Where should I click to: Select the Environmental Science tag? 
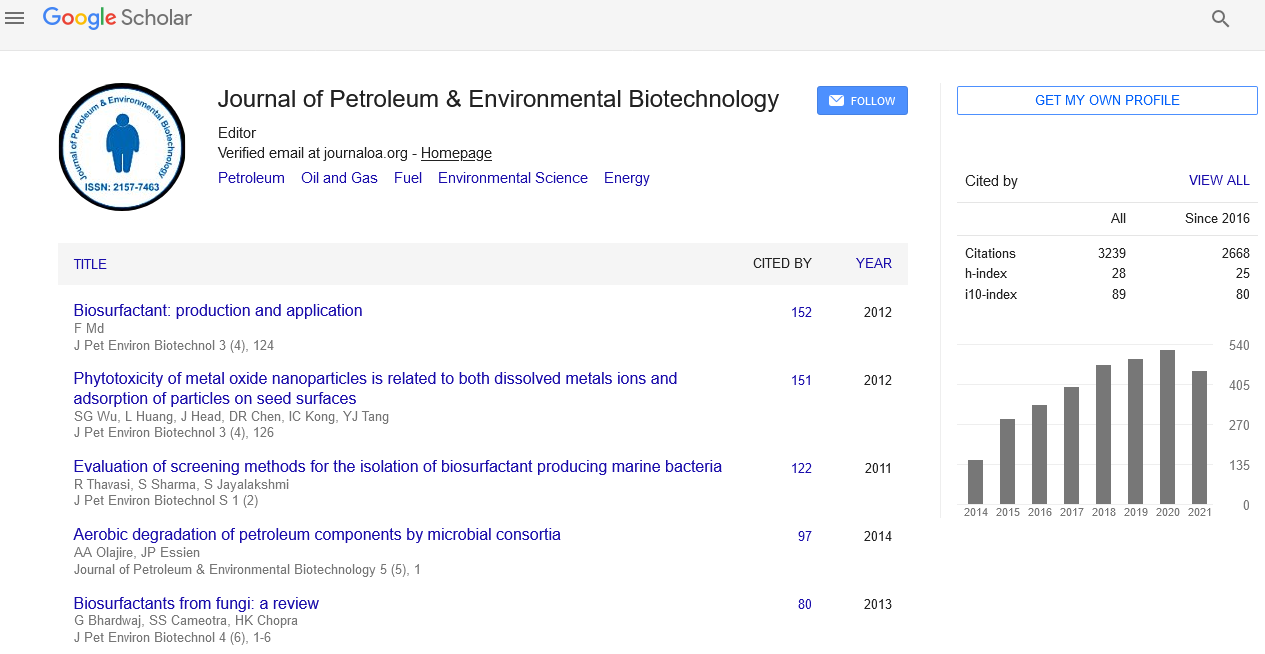pyautogui.click(x=512, y=178)
